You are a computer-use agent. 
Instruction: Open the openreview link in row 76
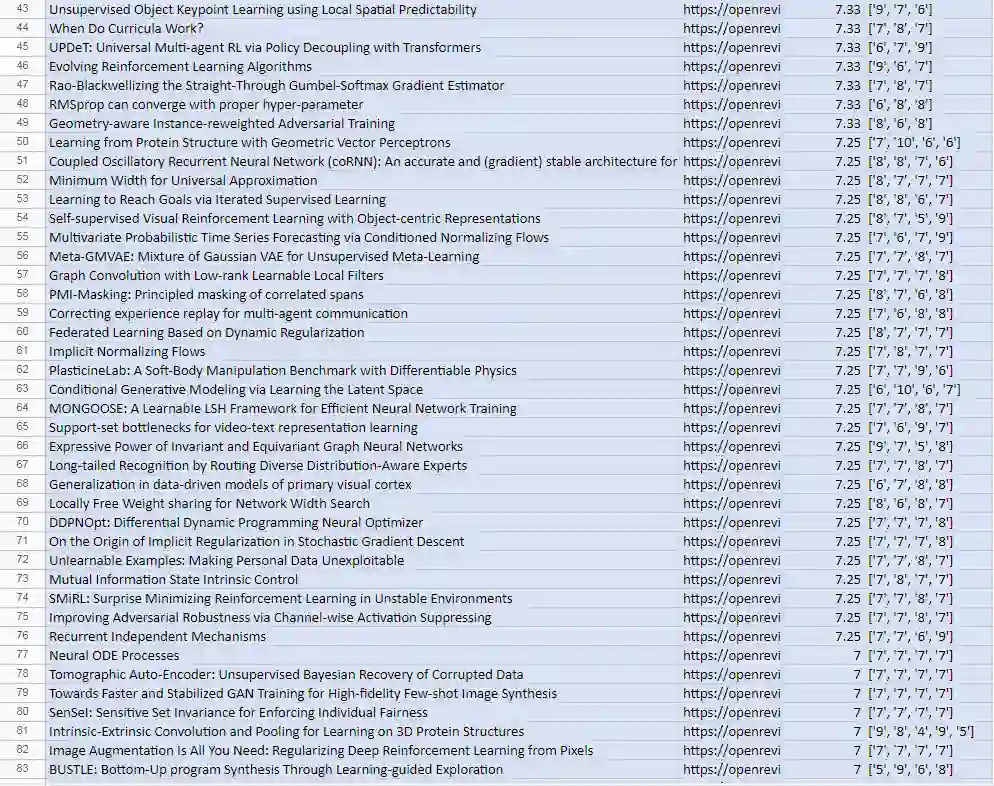pos(732,637)
